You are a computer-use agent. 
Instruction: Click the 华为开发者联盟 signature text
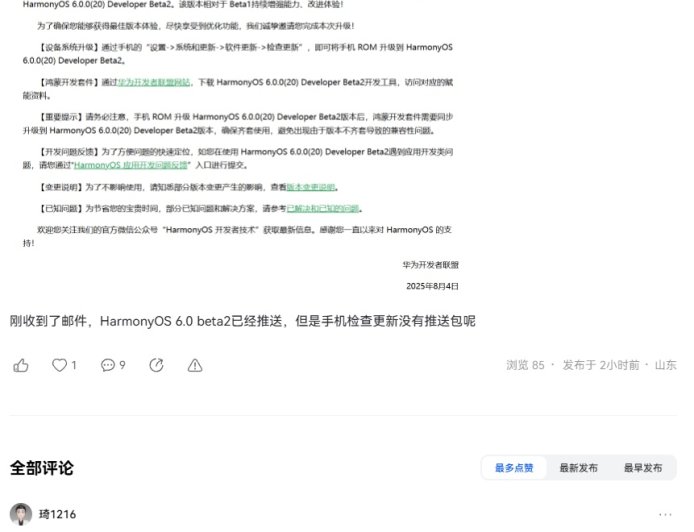(431, 265)
